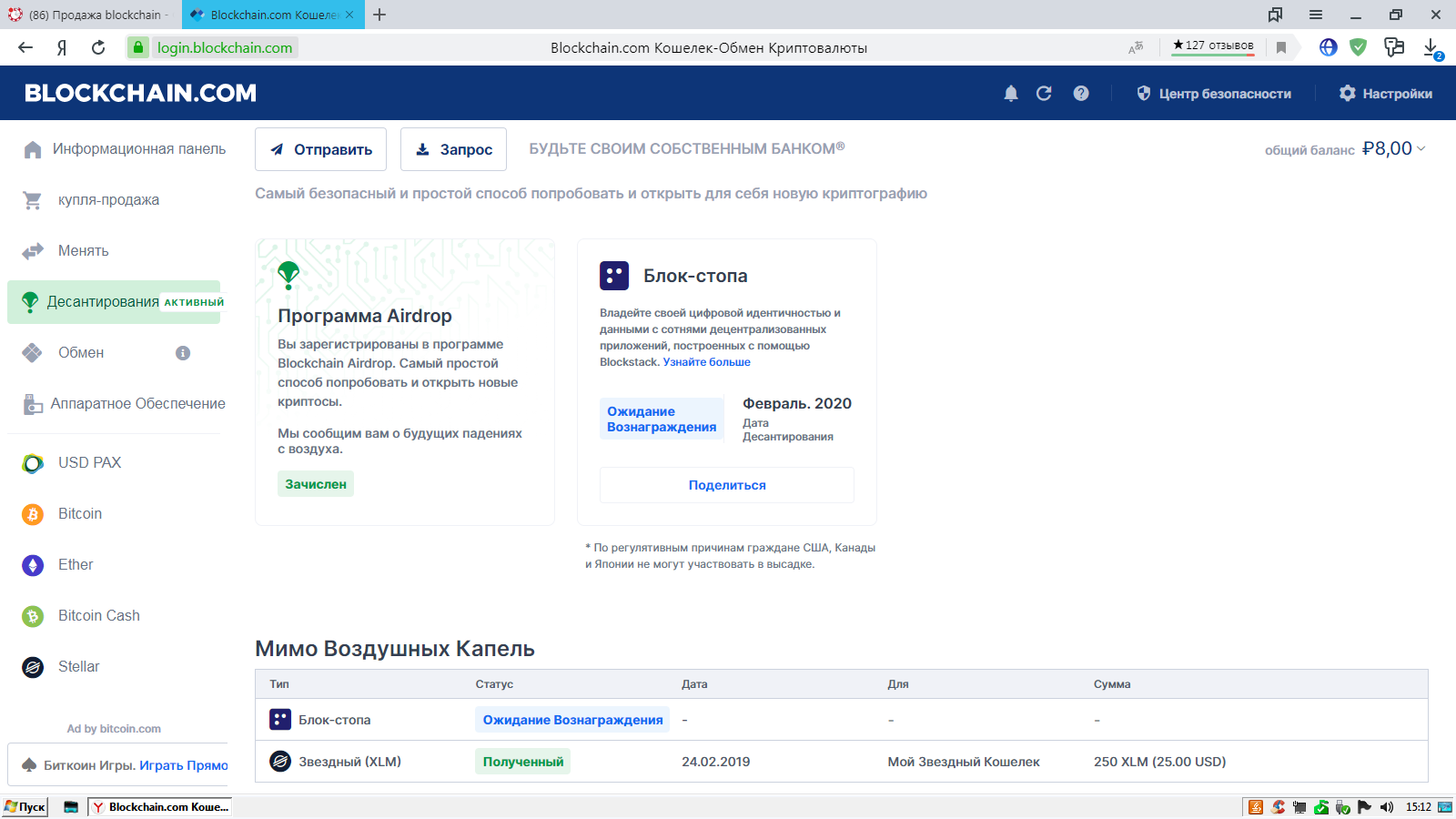The height and width of the screenshot is (819, 1456).
Task: Open Bitcoin Cash wallet
Action: click(81, 616)
